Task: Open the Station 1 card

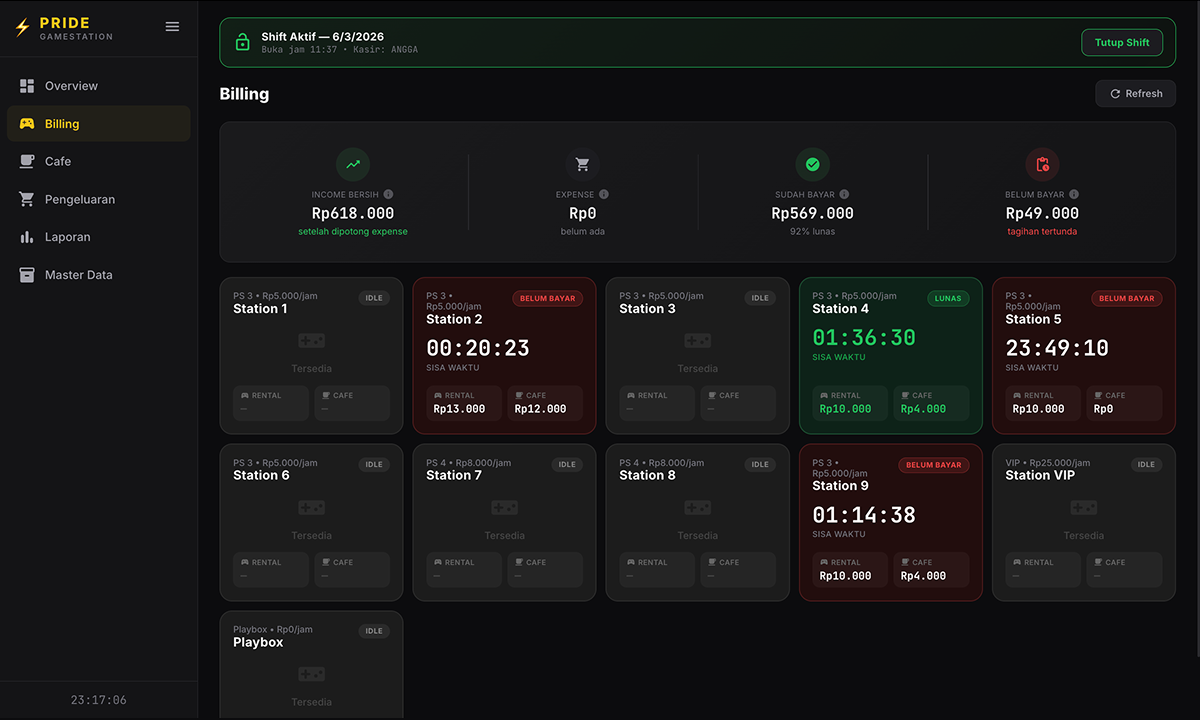Action: click(x=311, y=355)
